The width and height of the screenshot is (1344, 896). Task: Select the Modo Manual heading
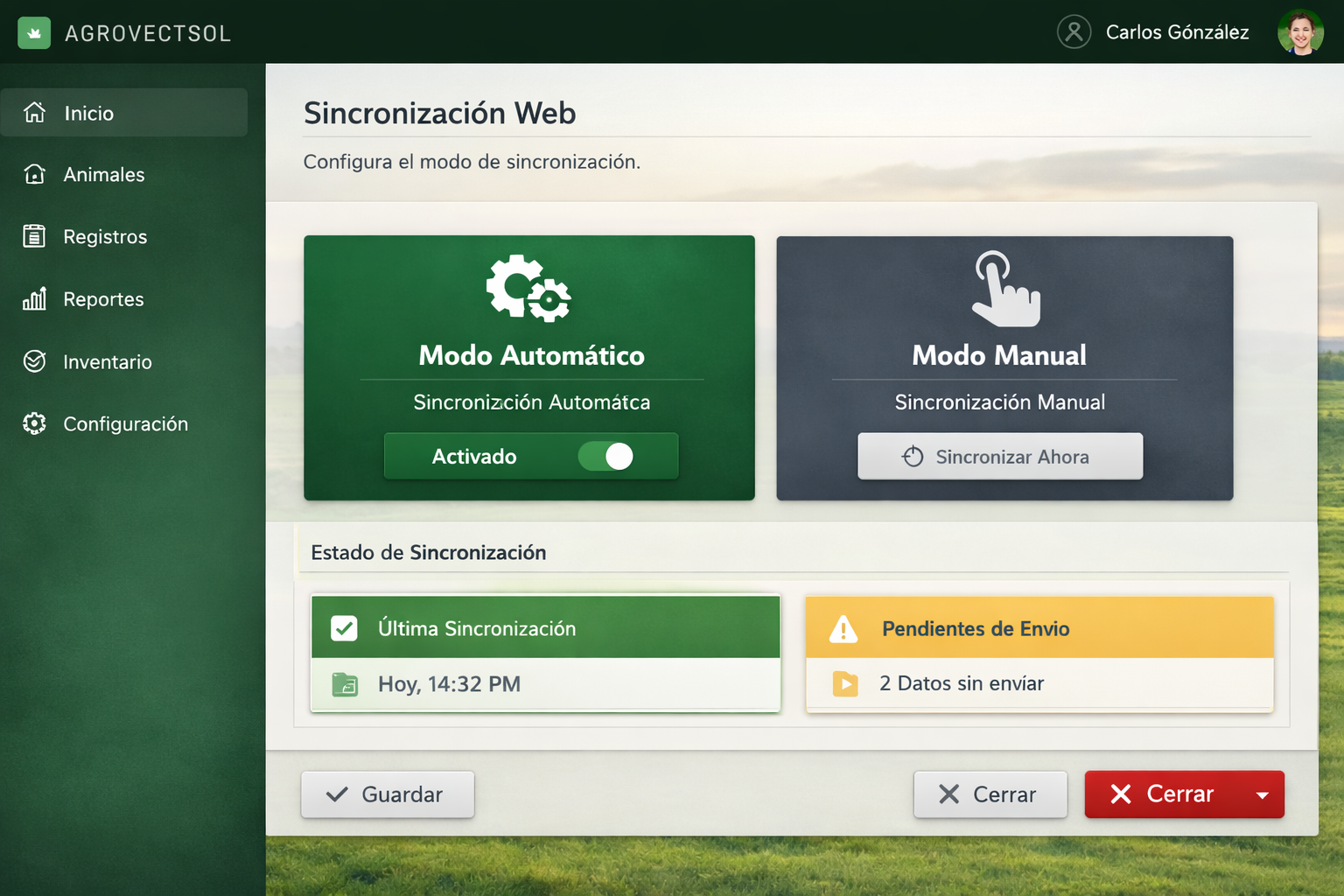coord(999,355)
